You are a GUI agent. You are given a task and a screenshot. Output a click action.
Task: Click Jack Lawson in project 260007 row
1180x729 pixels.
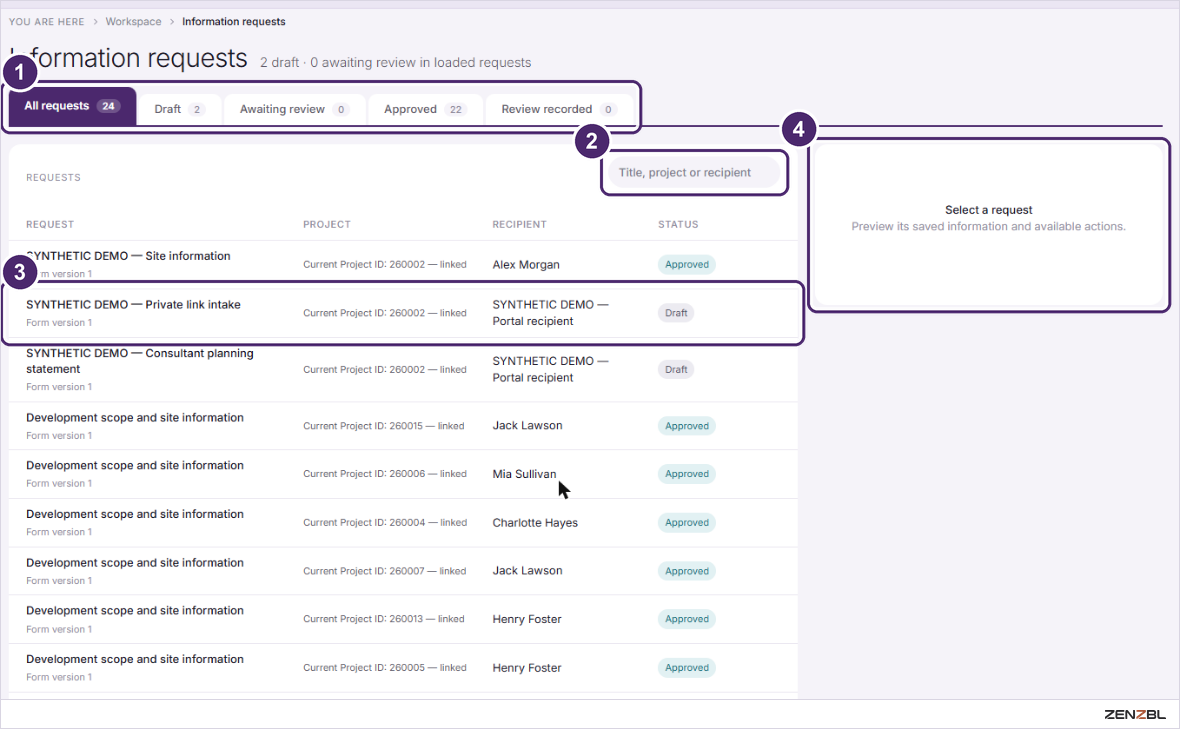point(528,571)
